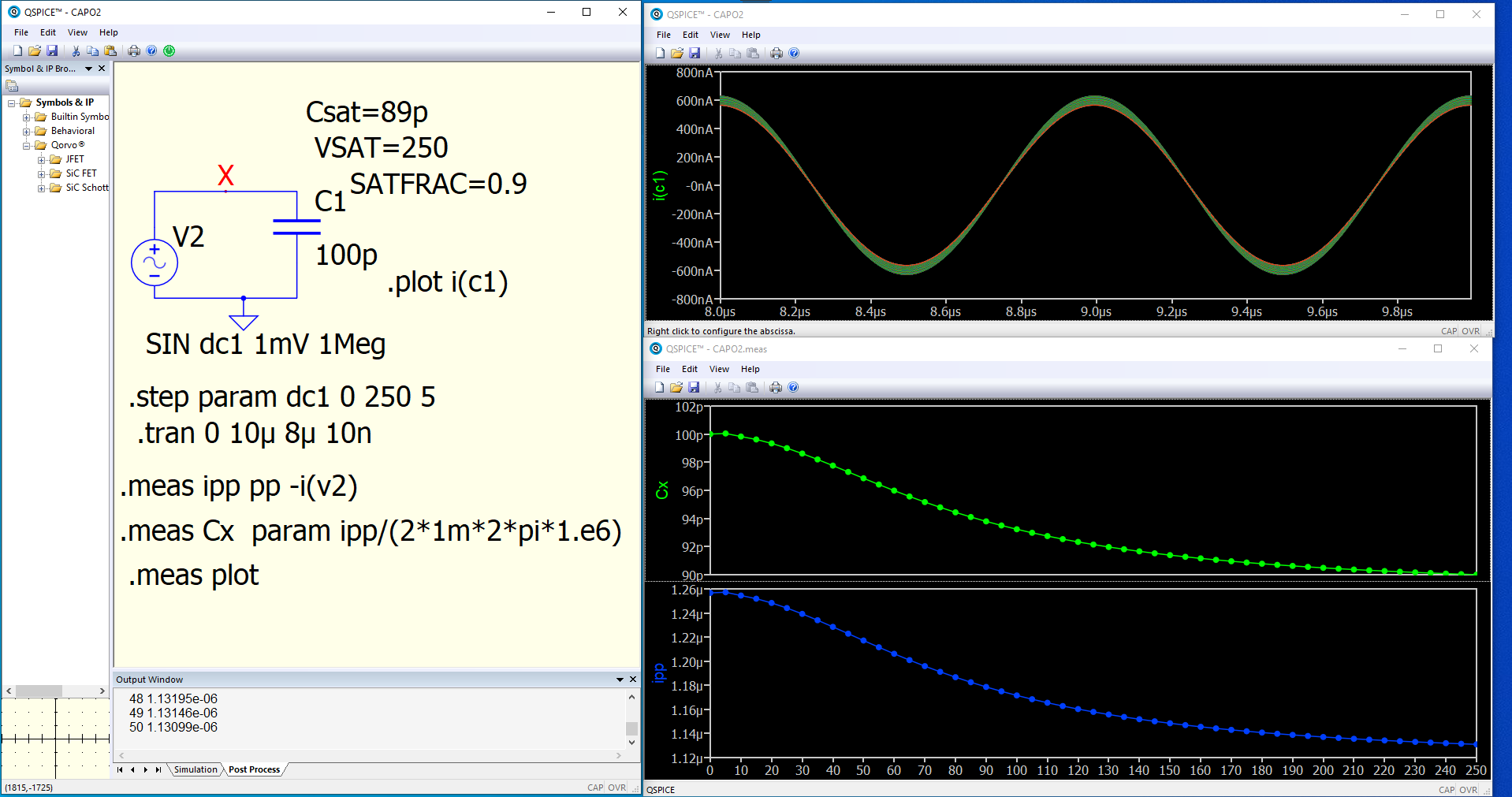
Task: Click last-tab navigation arrow in Output Window
Action: (x=158, y=769)
